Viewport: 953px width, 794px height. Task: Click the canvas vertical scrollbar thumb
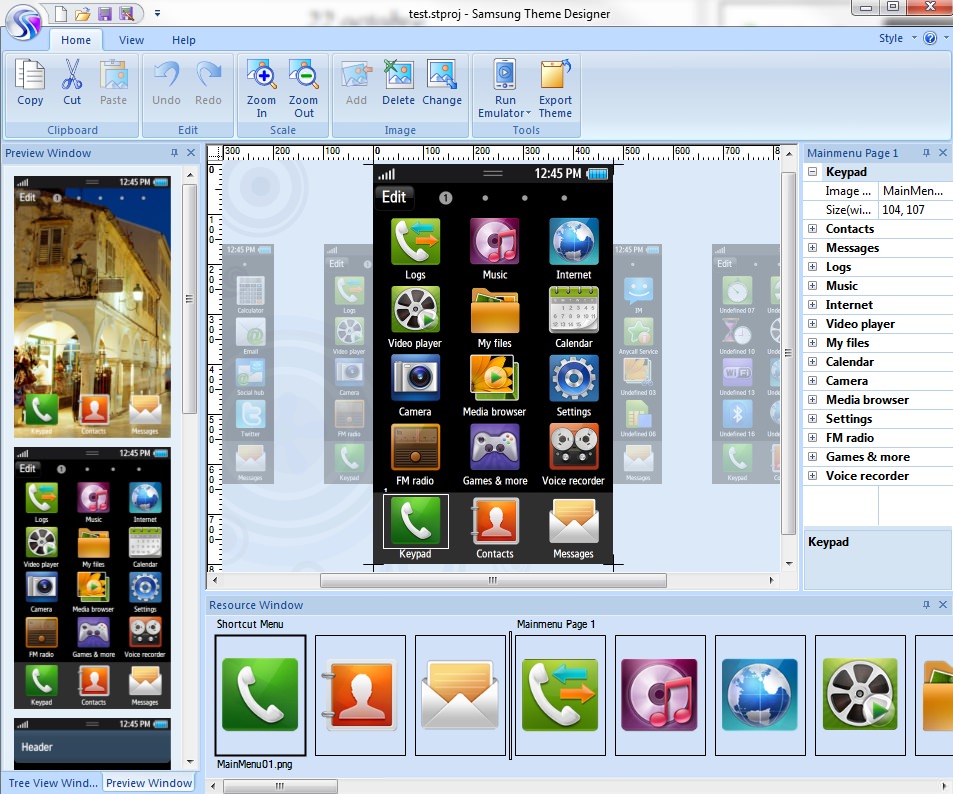788,353
